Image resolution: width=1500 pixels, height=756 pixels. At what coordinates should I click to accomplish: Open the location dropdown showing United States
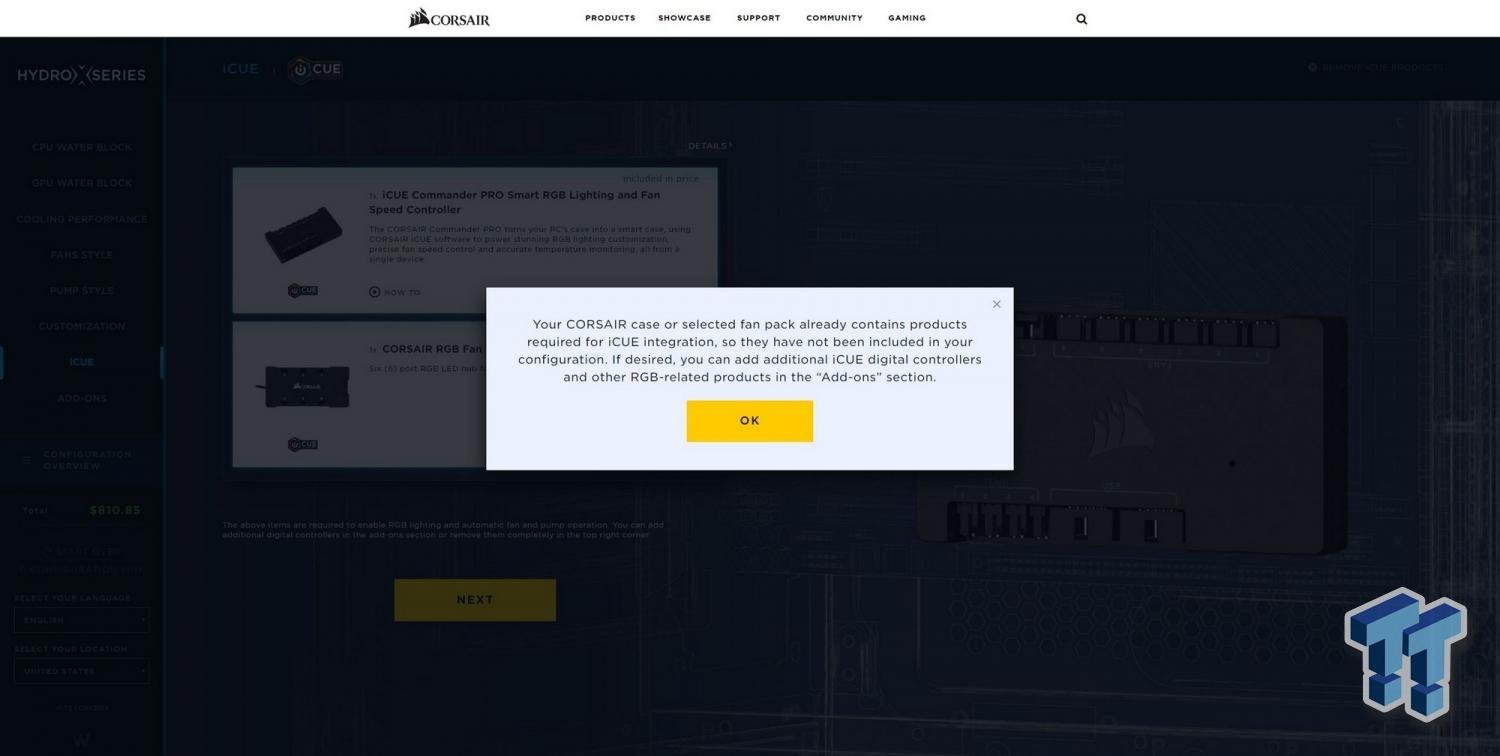[82, 671]
